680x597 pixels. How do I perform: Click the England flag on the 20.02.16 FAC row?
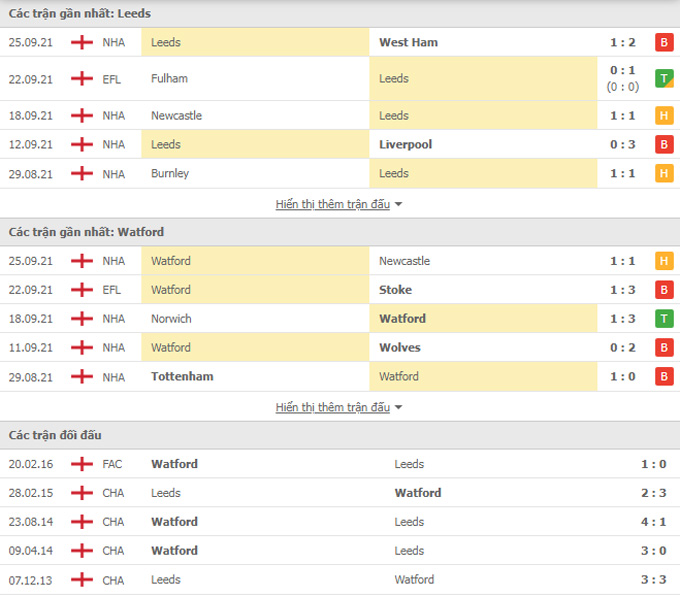click(82, 464)
